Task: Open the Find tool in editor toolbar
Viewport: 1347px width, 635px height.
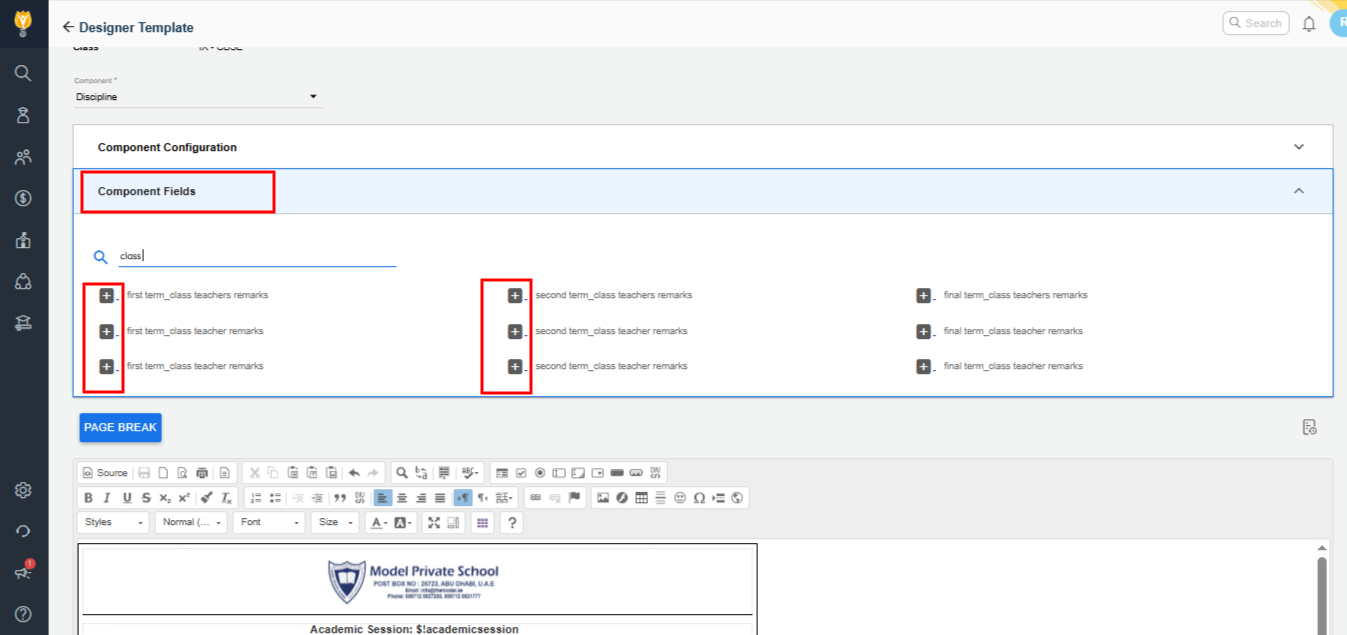Action: coord(400,473)
